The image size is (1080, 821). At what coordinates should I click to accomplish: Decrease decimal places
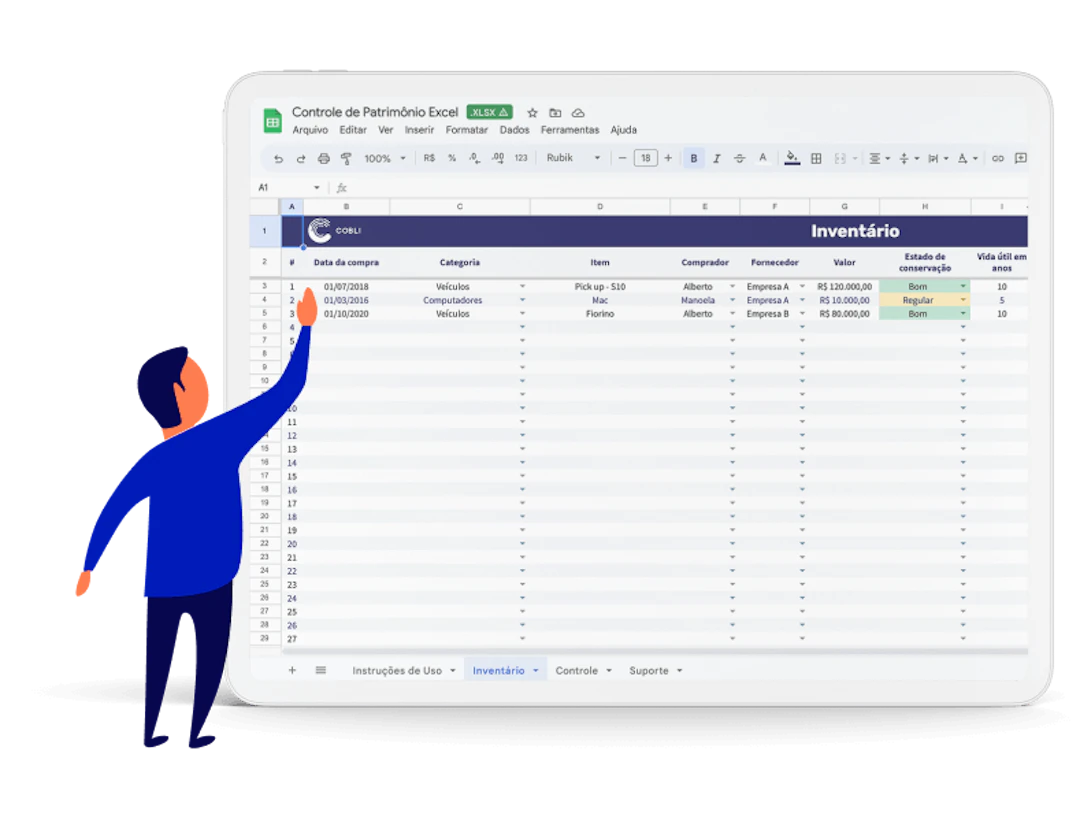click(475, 158)
